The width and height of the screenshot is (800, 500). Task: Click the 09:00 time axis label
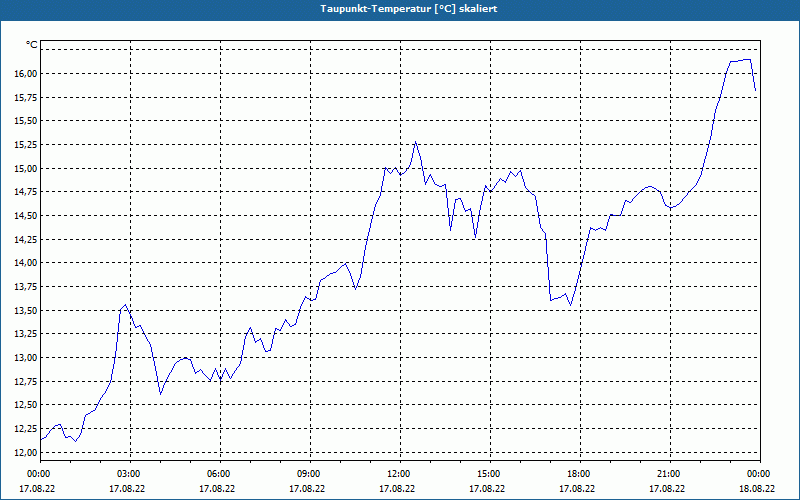pyautogui.click(x=310, y=474)
